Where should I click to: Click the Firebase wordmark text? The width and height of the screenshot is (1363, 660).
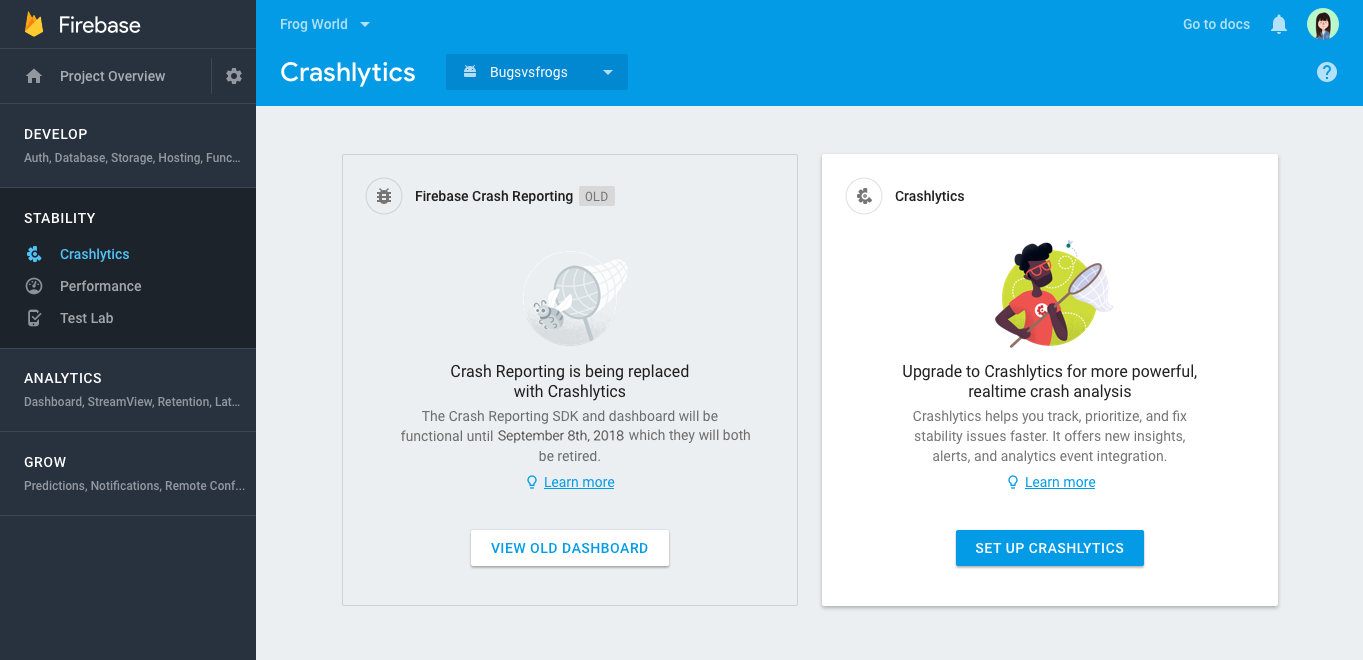(100, 25)
